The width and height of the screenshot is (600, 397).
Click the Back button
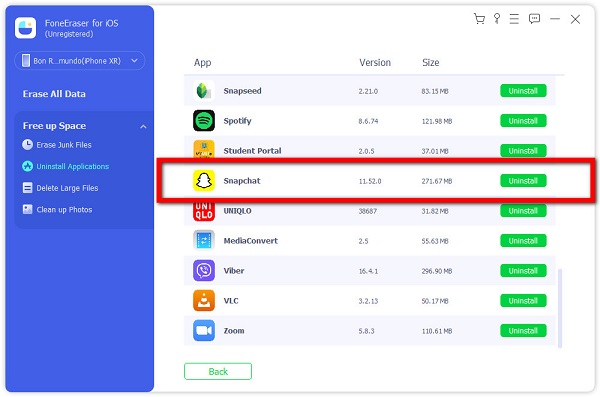pyautogui.click(x=218, y=371)
